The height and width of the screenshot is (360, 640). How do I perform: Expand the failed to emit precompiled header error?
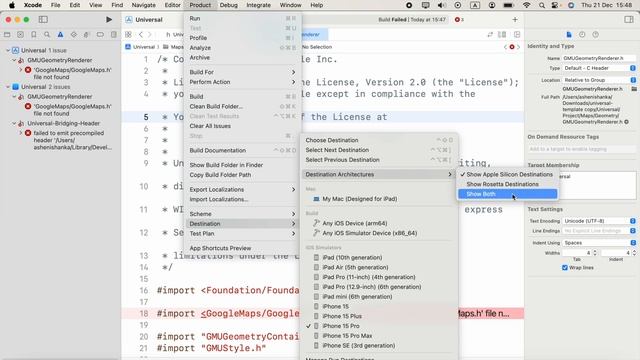(x=21, y=133)
